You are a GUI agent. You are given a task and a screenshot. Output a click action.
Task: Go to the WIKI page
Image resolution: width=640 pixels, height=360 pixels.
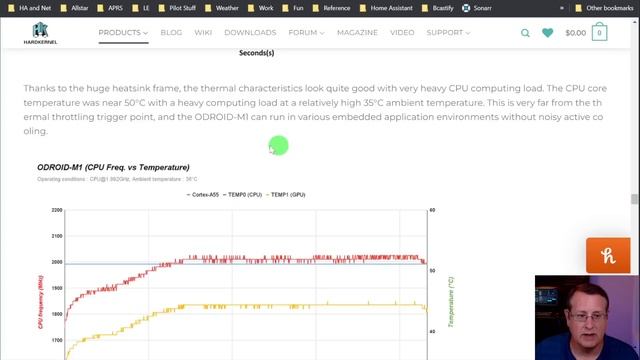203,33
